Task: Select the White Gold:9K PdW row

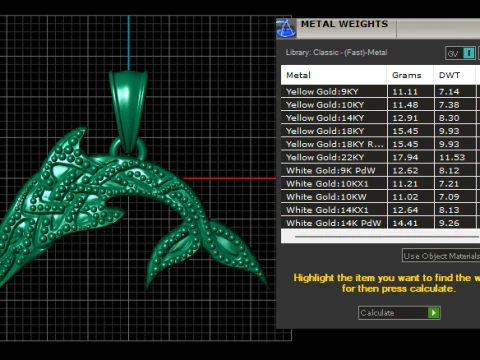Action: point(380,170)
